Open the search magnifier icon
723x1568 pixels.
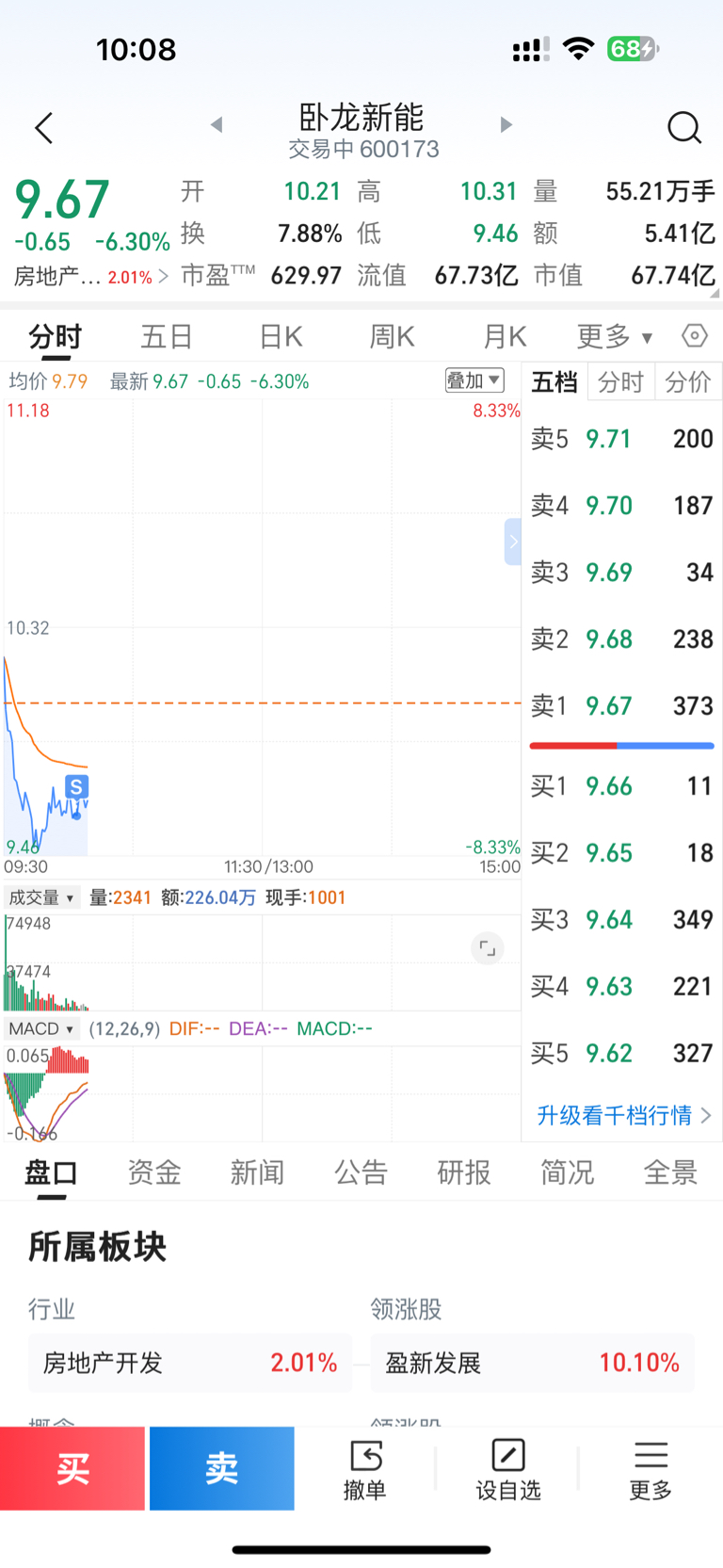[684, 127]
